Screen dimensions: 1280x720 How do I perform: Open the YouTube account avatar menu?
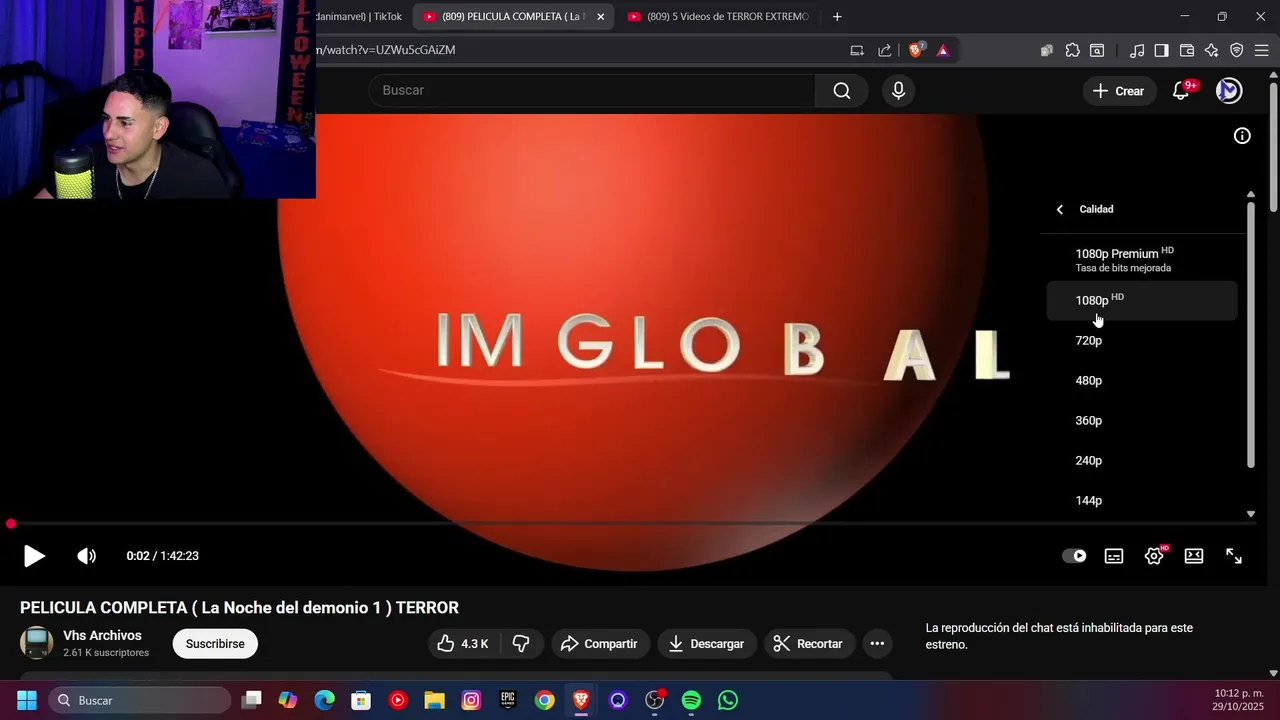[x=1228, y=91]
